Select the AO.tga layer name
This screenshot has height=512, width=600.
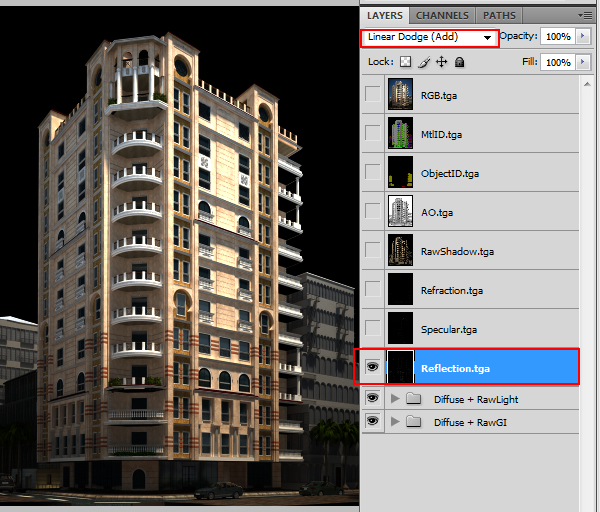(437, 213)
